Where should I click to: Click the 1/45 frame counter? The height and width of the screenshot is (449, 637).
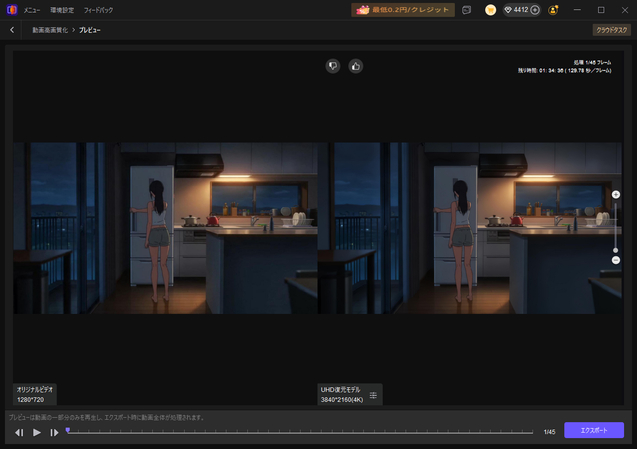click(549, 432)
